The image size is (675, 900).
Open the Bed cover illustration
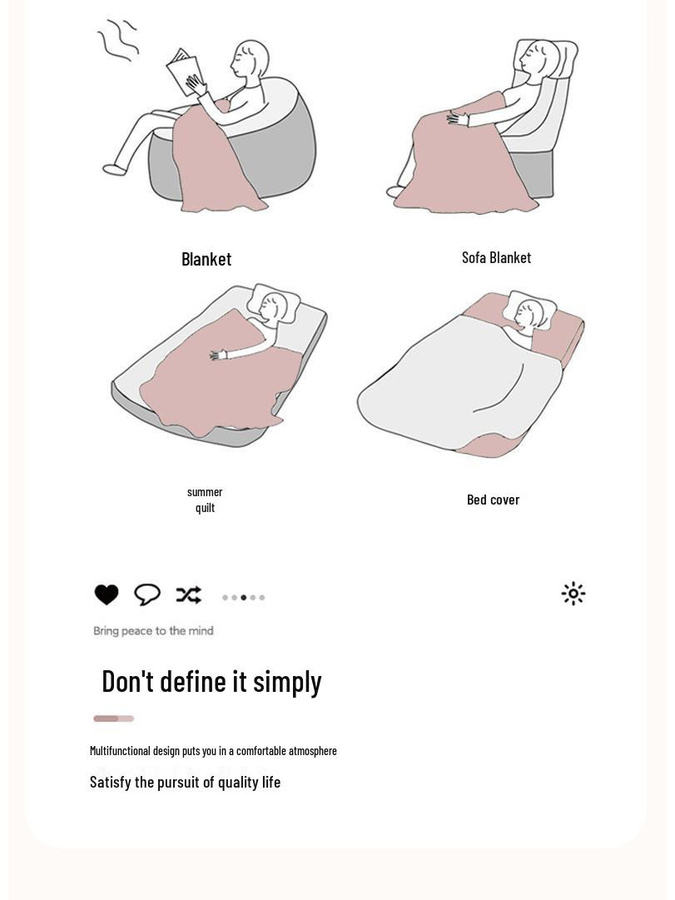tap(471, 373)
